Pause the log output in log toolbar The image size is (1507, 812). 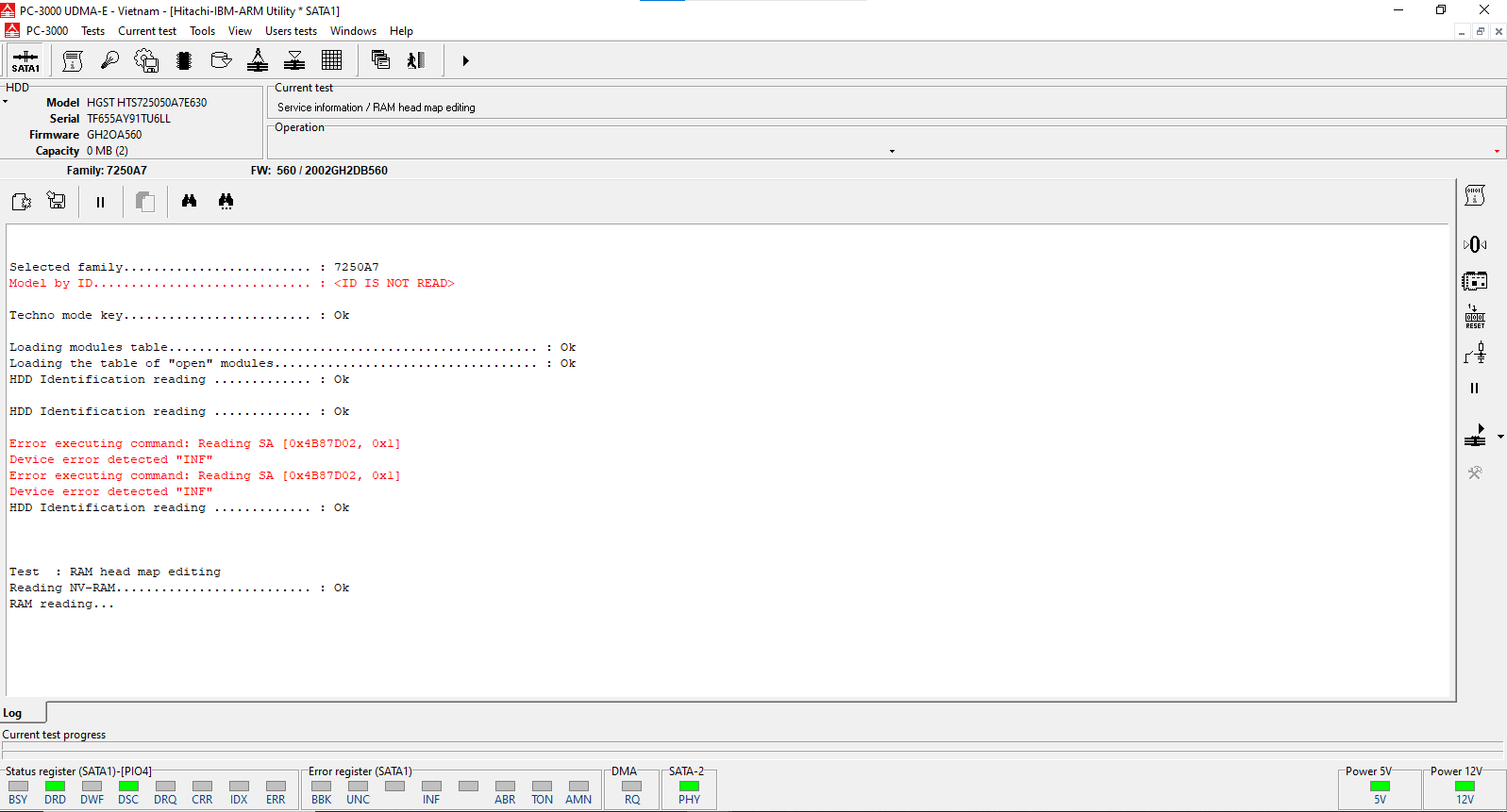pyautogui.click(x=100, y=202)
